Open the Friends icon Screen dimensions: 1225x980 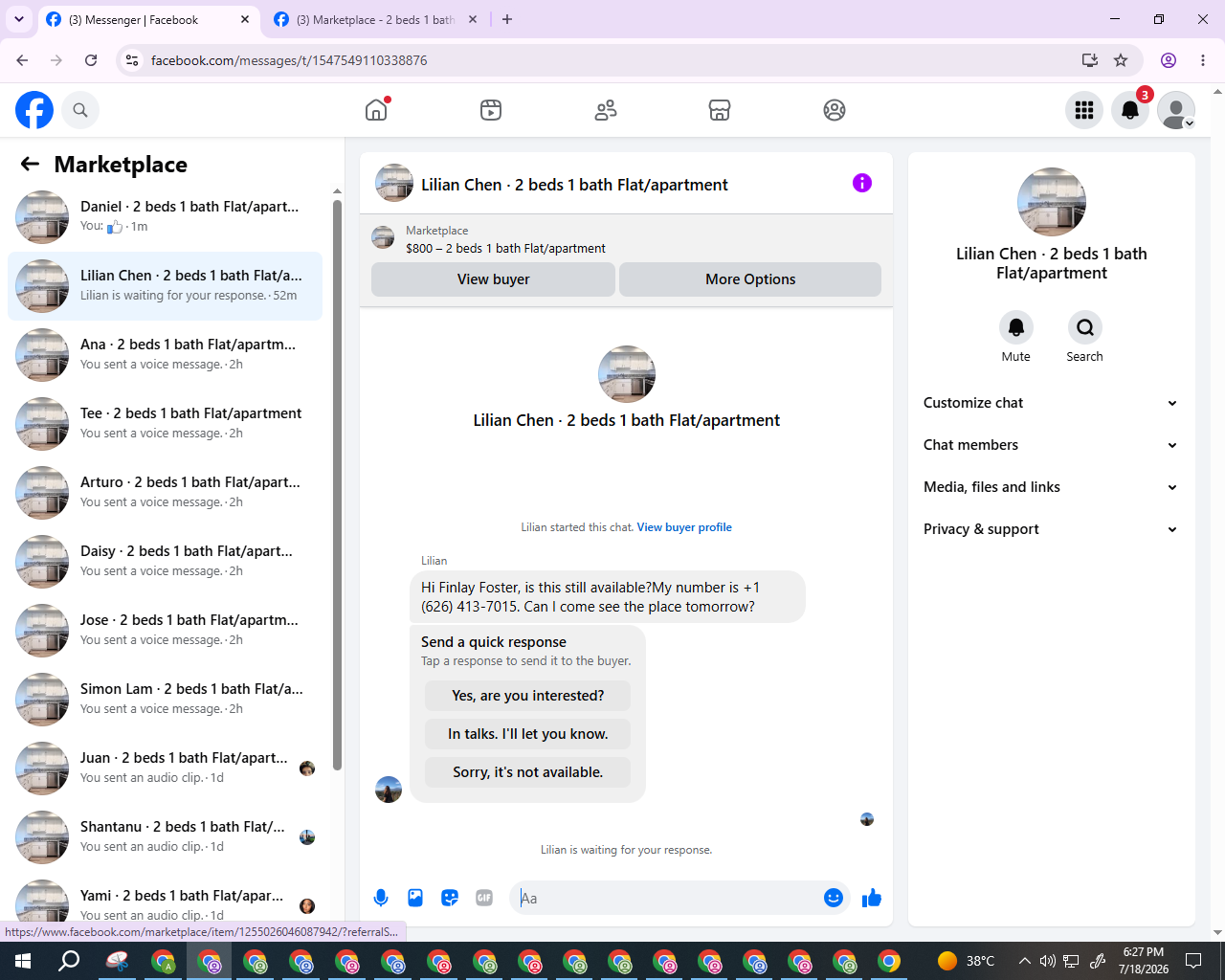[606, 110]
